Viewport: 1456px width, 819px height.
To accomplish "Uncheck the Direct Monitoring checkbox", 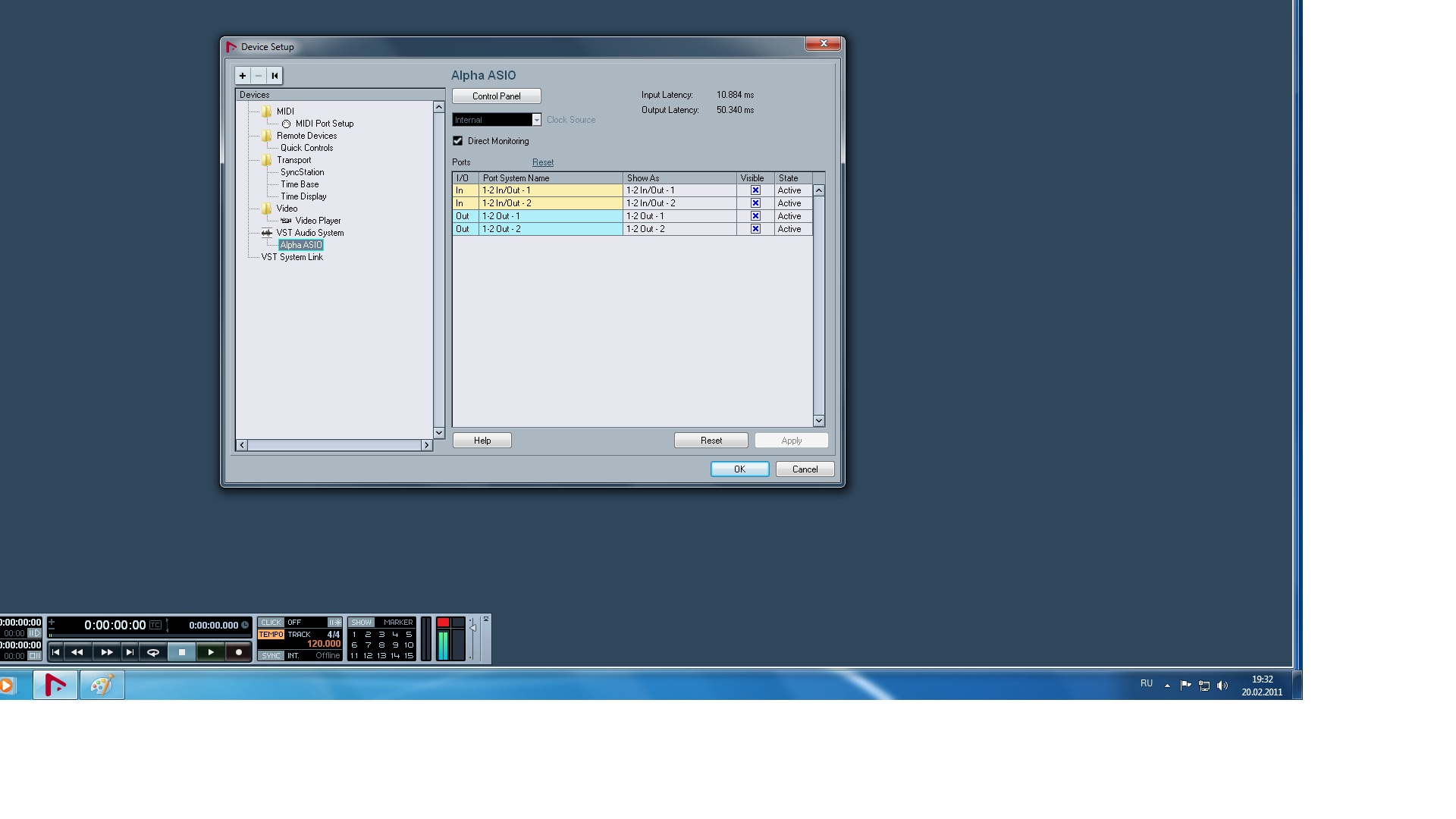I will click(x=458, y=141).
